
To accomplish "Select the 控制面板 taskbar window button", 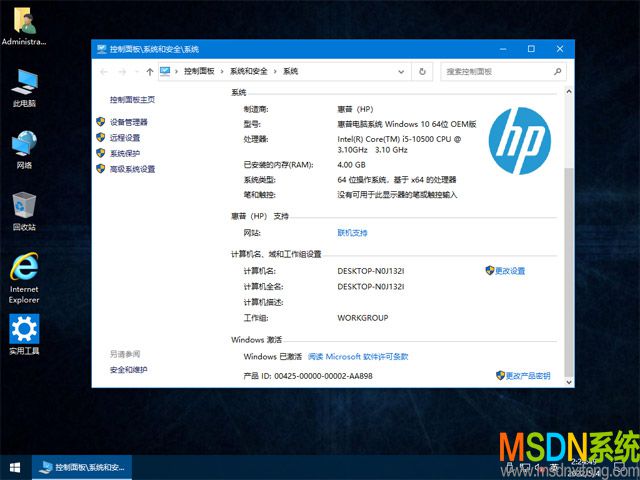I will pyautogui.click(x=82, y=467).
